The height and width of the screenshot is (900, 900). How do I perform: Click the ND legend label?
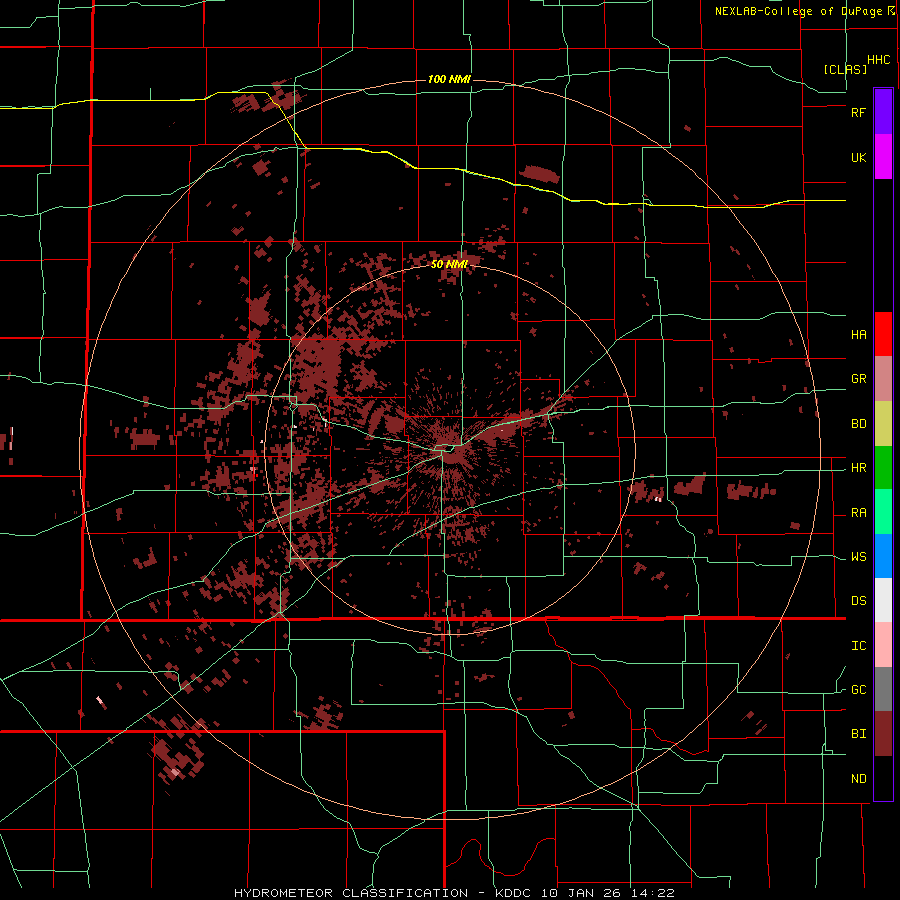pyautogui.click(x=858, y=779)
